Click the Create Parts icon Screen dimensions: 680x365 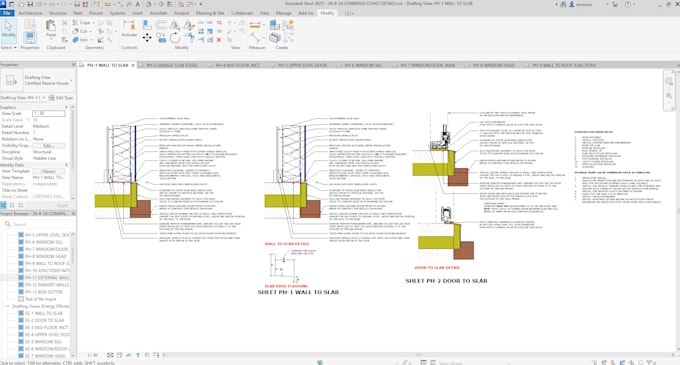[x=275, y=38]
